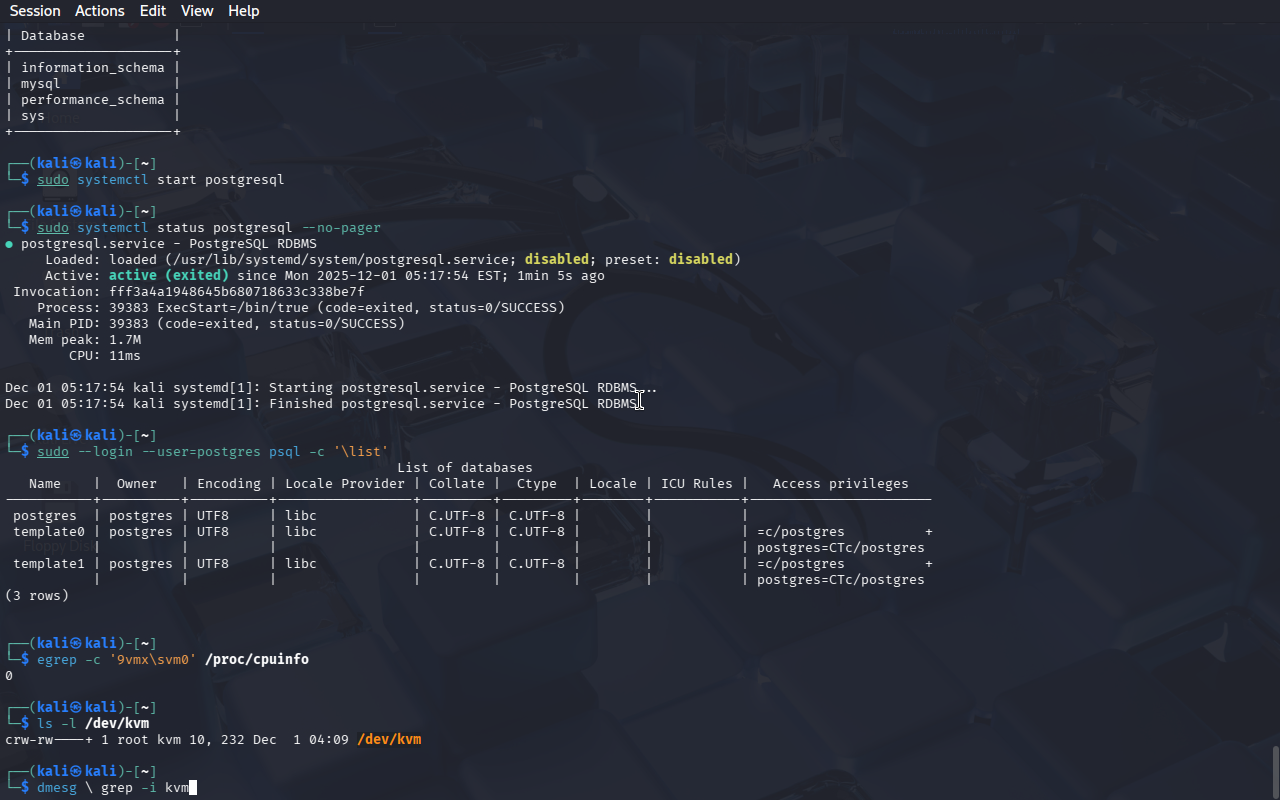Click the green status dot before postgresql.service
The image size is (1280, 800).
pyautogui.click(x=9, y=244)
